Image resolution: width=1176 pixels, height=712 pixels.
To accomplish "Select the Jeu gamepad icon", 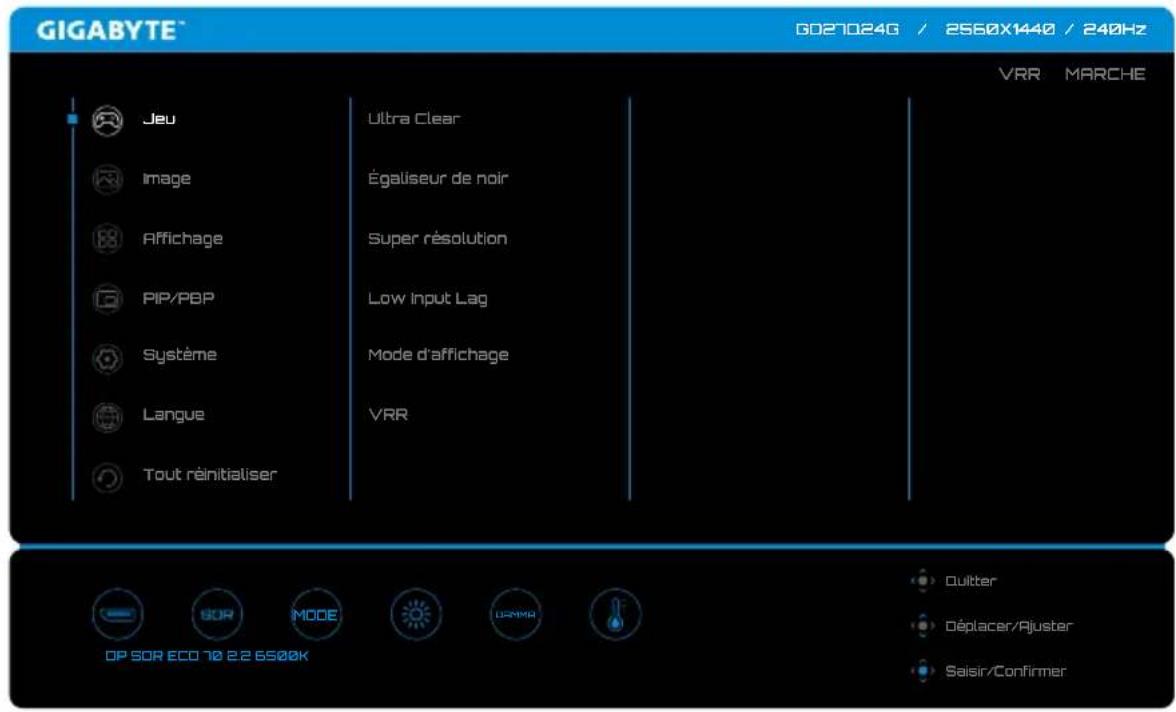I will [107, 120].
